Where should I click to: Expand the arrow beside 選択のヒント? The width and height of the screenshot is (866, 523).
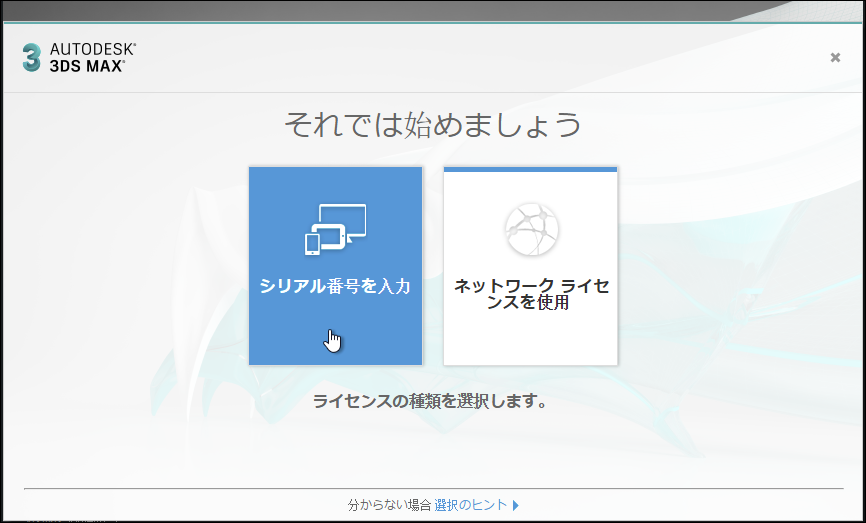516,506
